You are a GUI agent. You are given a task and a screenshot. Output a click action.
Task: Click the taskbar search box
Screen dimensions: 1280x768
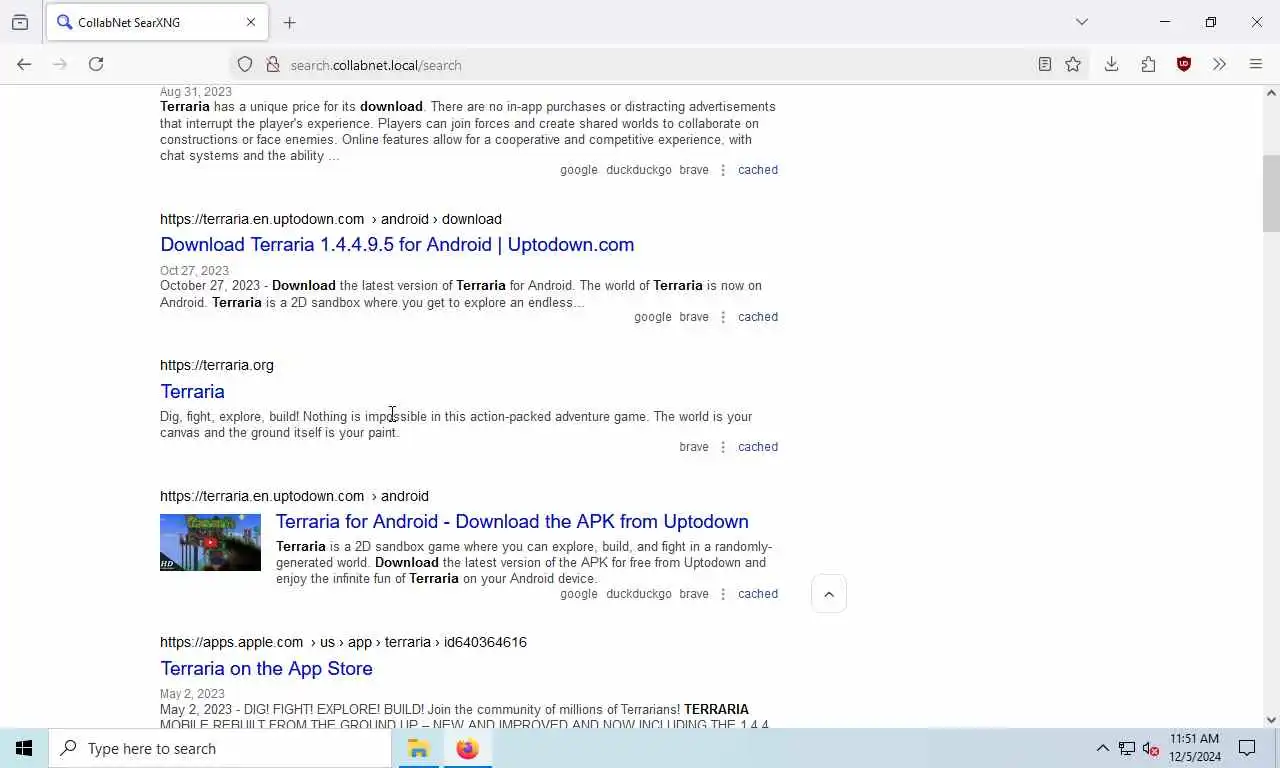[220, 748]
